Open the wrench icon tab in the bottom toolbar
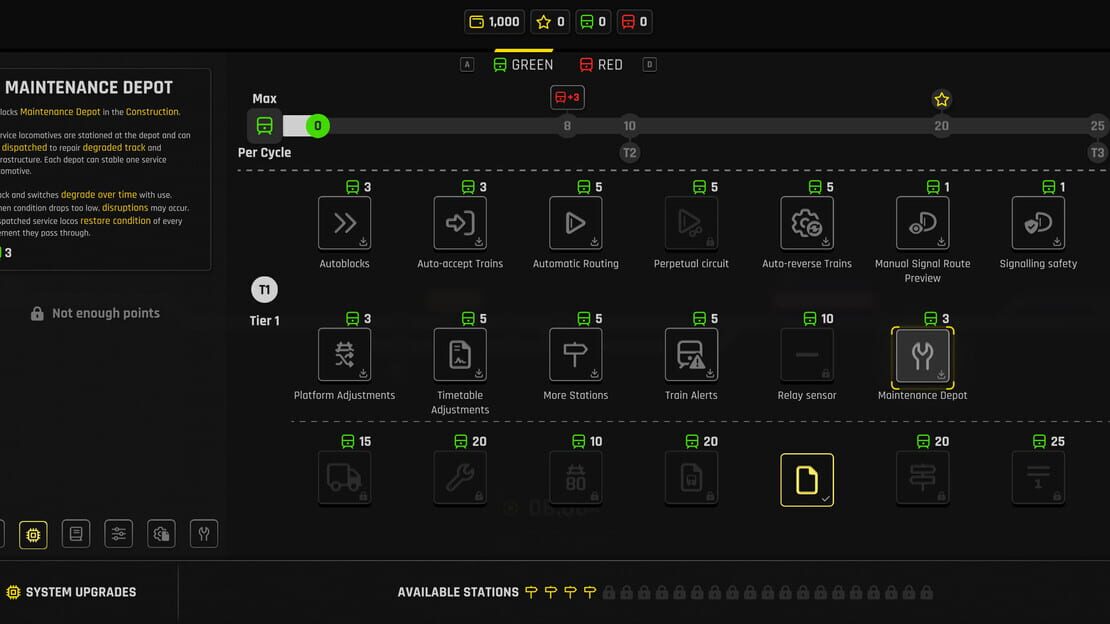Screen dimensions: 1110x624 (x=204, y=534)
